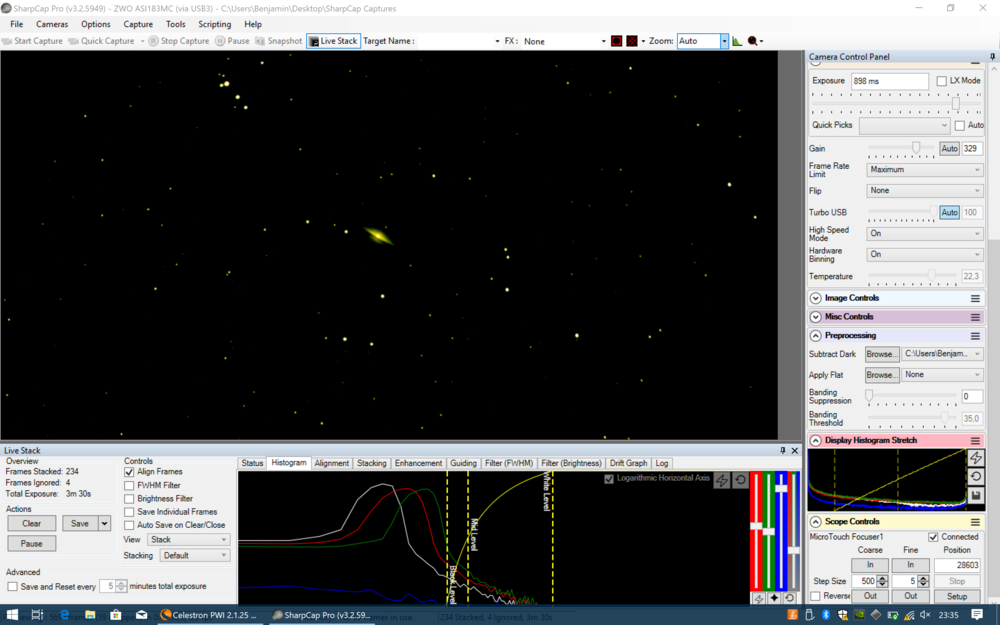Click the save icon beside Display Histogram Stretch
The width and height of the screenshot is (1000, 625).
coord(976,496)
